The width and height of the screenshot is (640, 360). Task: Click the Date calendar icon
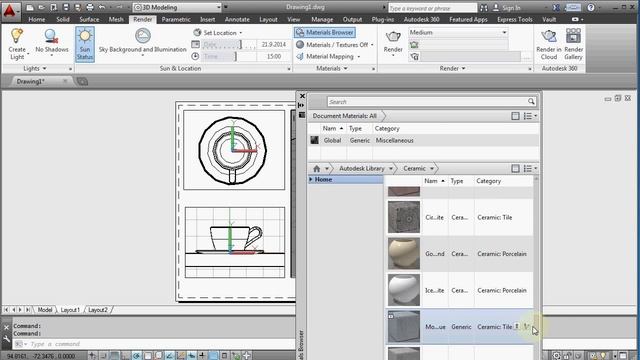[x=196, y=44]
